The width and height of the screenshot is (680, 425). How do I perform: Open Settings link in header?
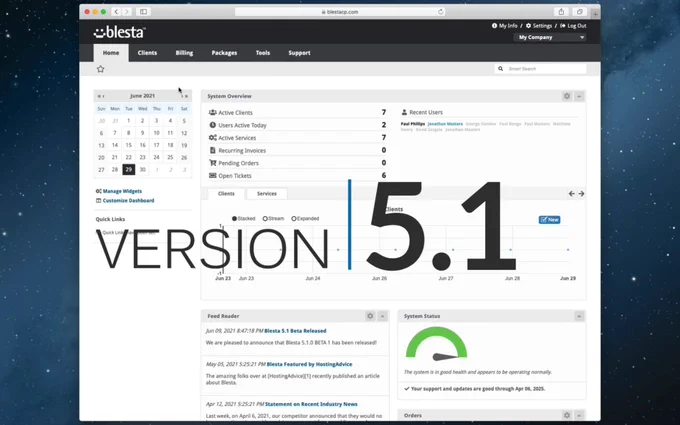coord(539,26)
